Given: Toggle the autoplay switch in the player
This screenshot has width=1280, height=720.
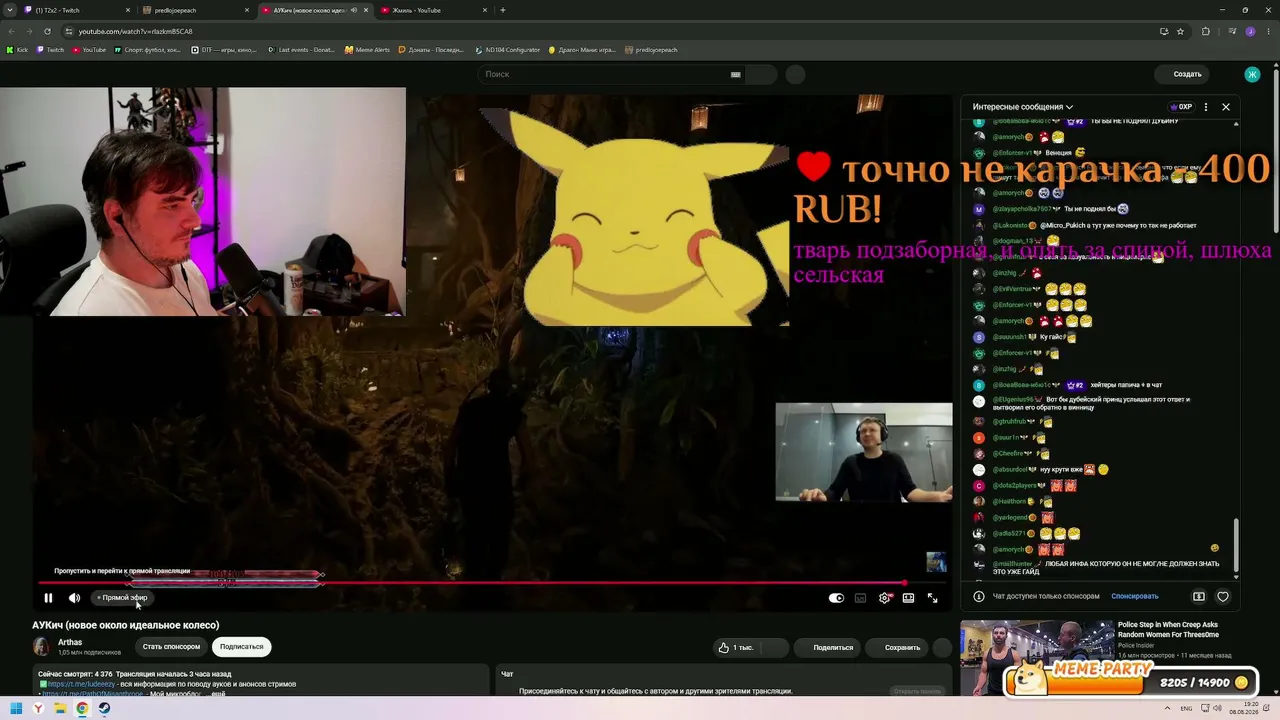Looking at the screenshot, I should [836, 598].
